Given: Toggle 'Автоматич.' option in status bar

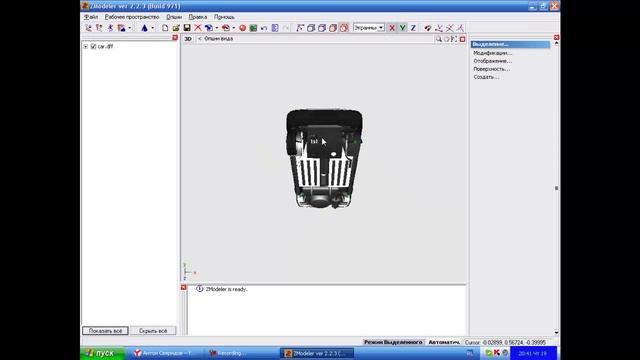Looking at the screenshot, I should 444,342.
